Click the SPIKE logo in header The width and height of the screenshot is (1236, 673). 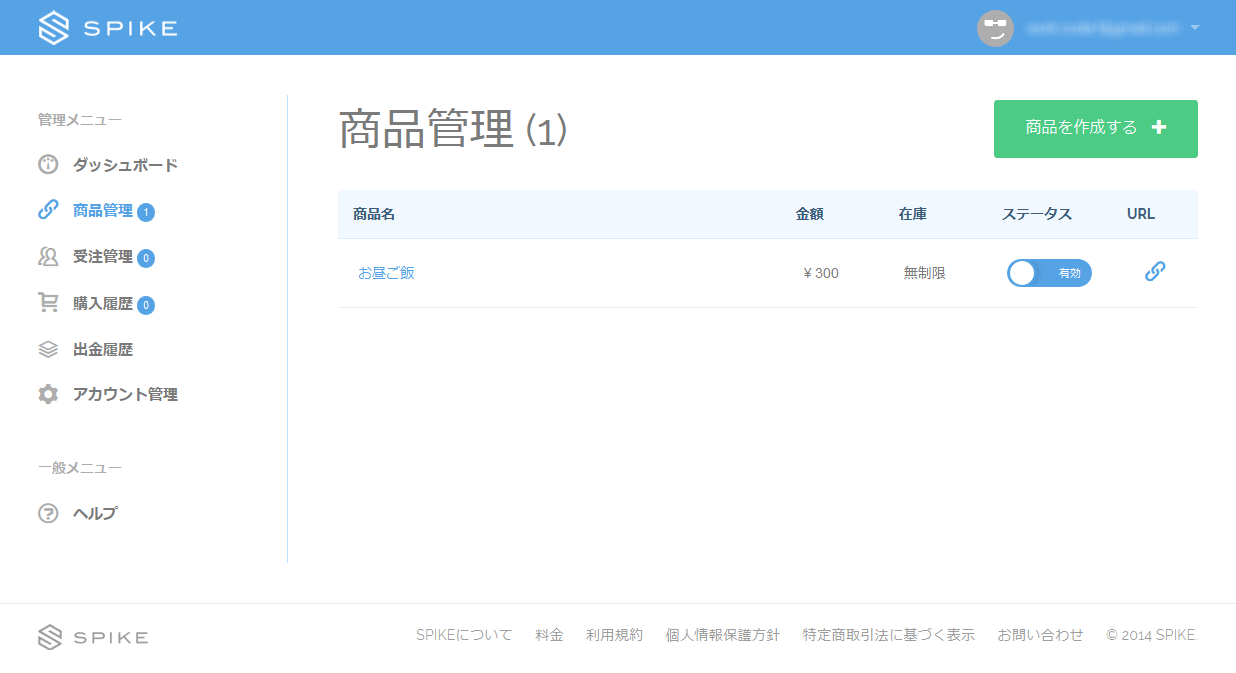coord(108,28)
